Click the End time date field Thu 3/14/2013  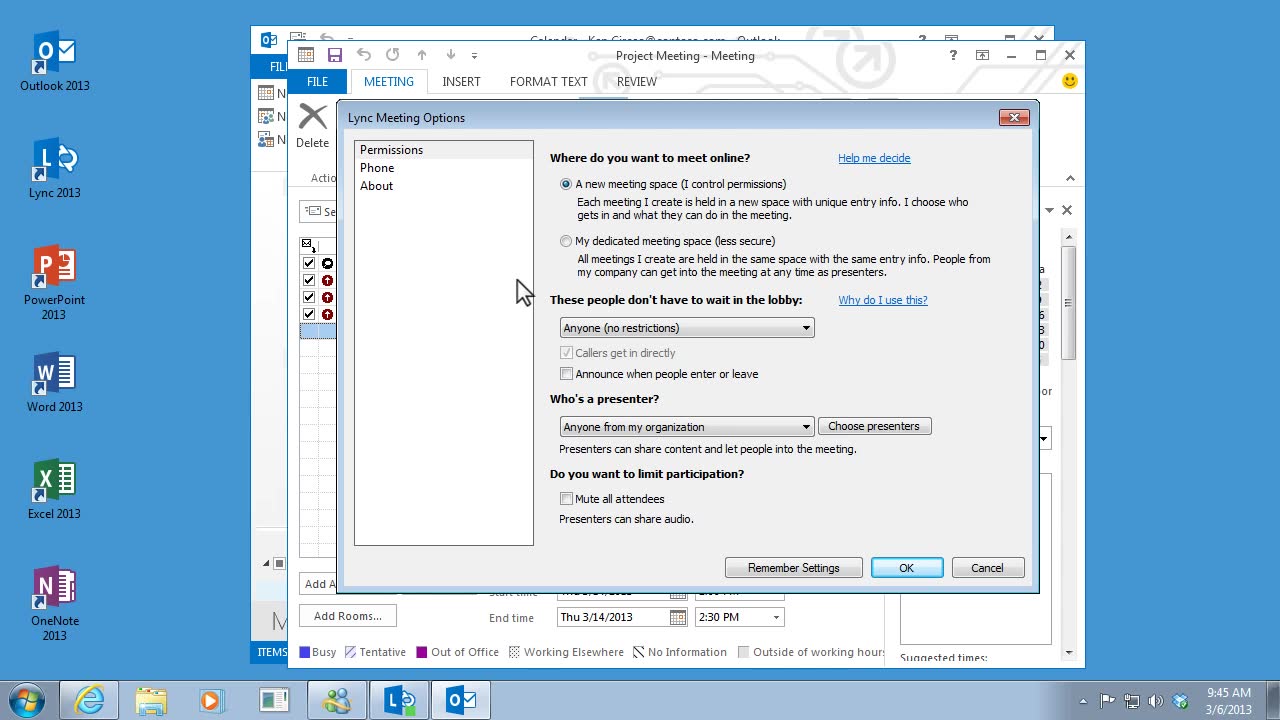coord(613,617)
